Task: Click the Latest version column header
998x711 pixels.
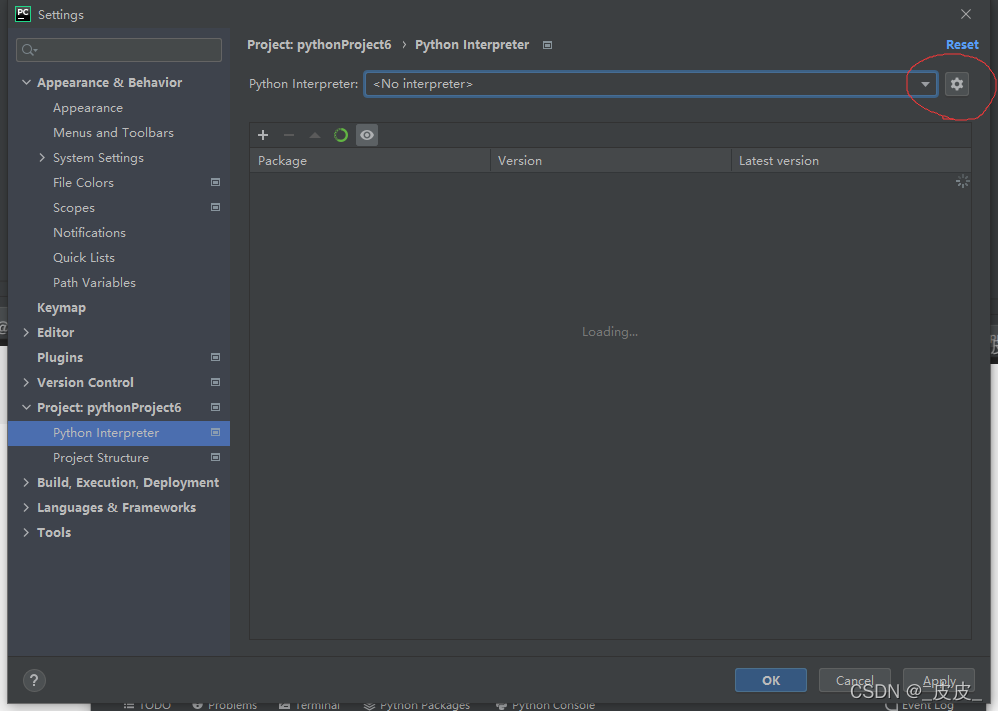Action: [x=852, y=161]
